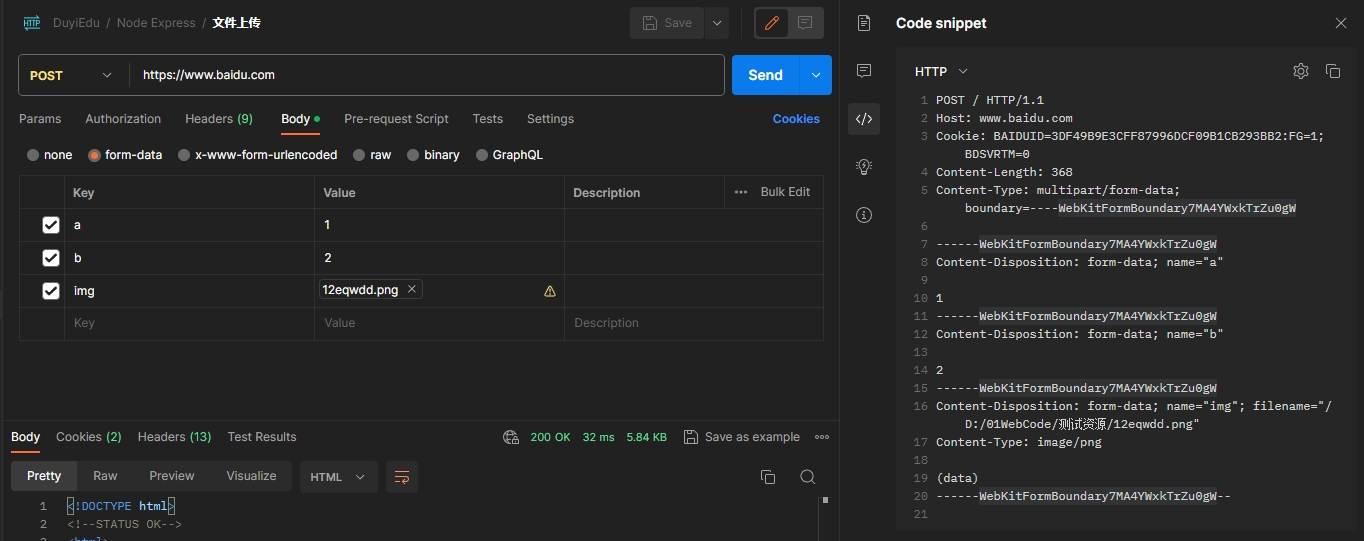Click Save as example
The height and width of the screenshot is (541, 1364).
pos(741,437)
